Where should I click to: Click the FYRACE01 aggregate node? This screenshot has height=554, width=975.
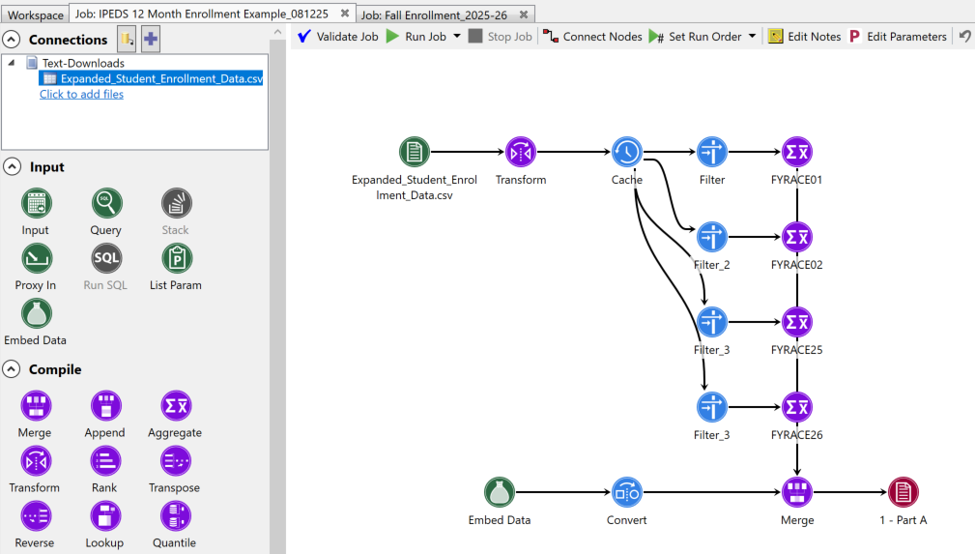(x=797, y=152)
